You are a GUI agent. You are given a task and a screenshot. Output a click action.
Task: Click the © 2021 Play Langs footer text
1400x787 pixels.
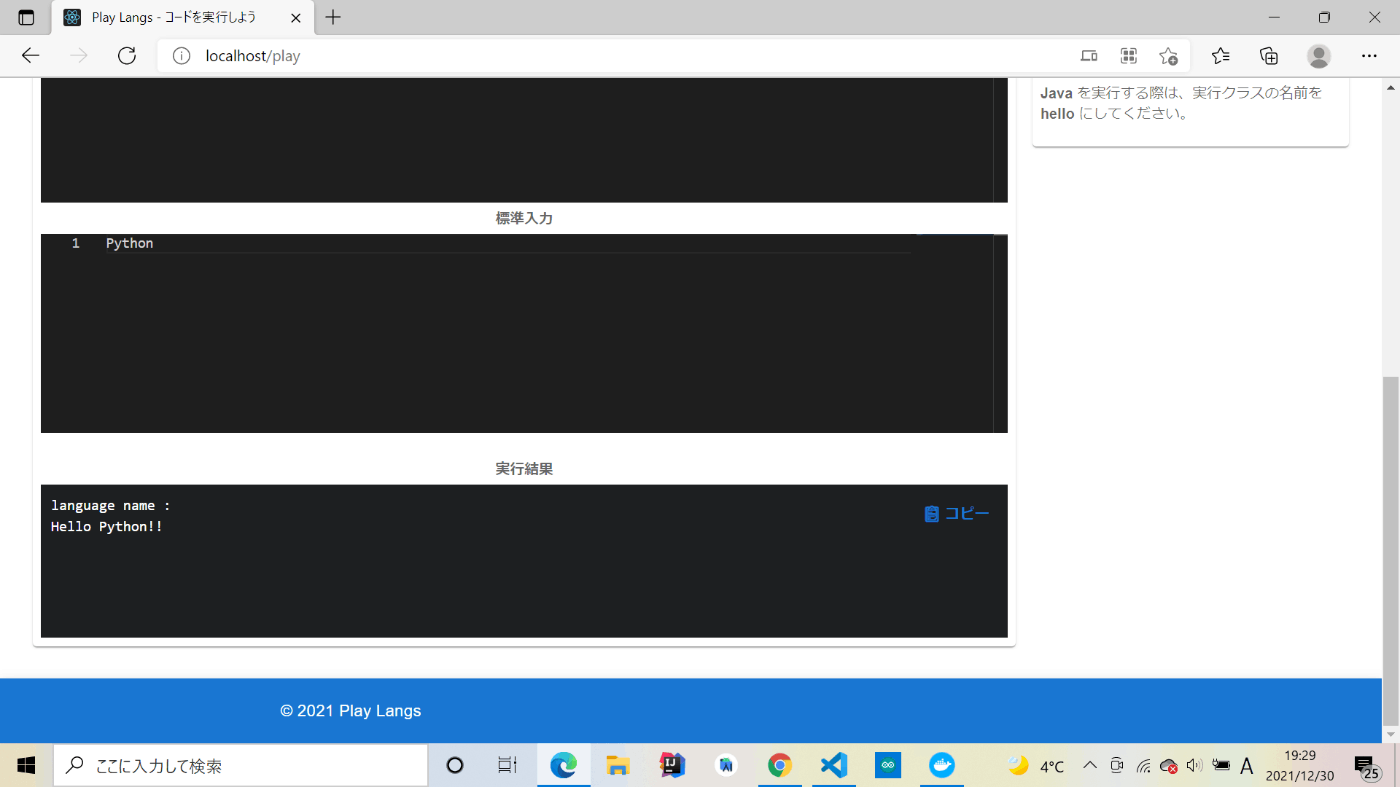click(x=351, y=711)
